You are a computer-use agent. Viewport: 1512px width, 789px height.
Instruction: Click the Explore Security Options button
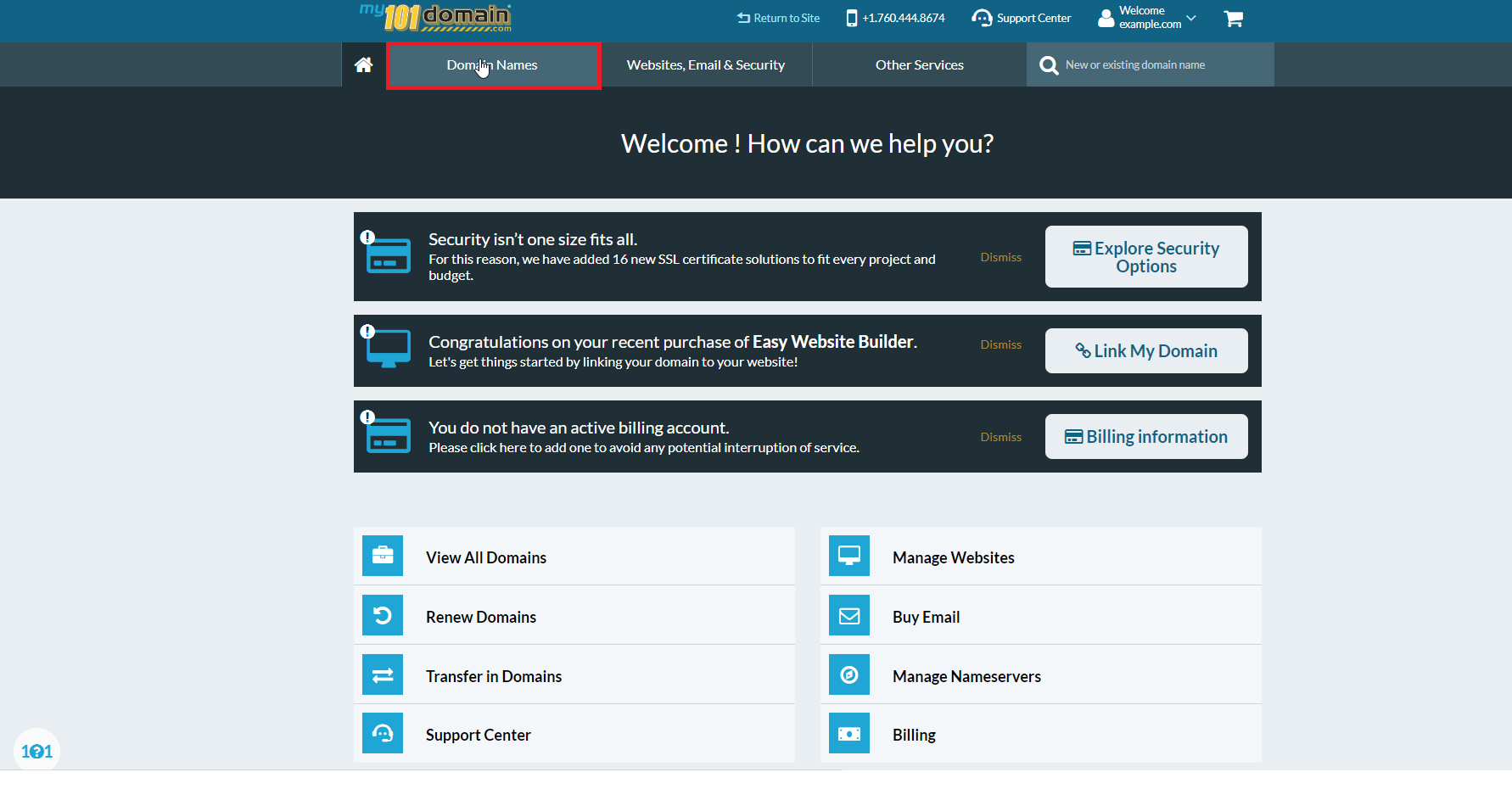coord(1145,256)
